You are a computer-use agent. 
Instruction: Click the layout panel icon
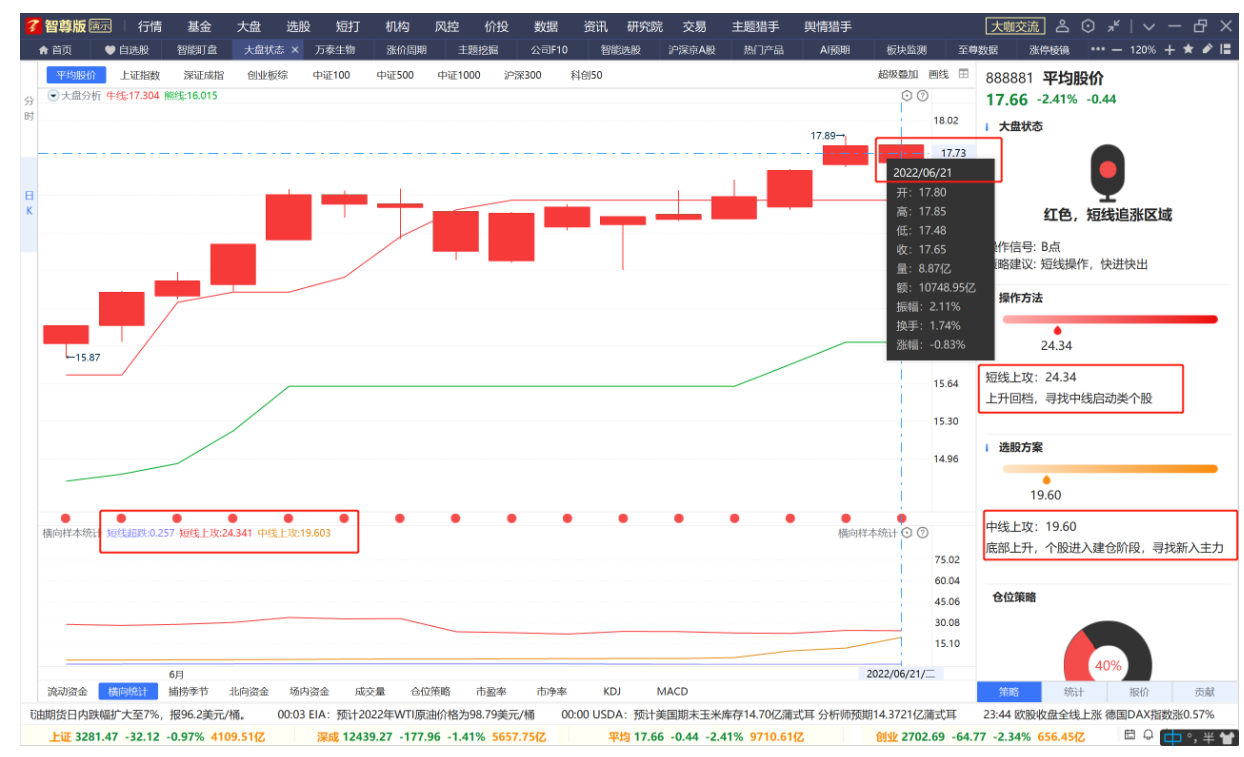pyautogui.click(x=1225, y=49)
